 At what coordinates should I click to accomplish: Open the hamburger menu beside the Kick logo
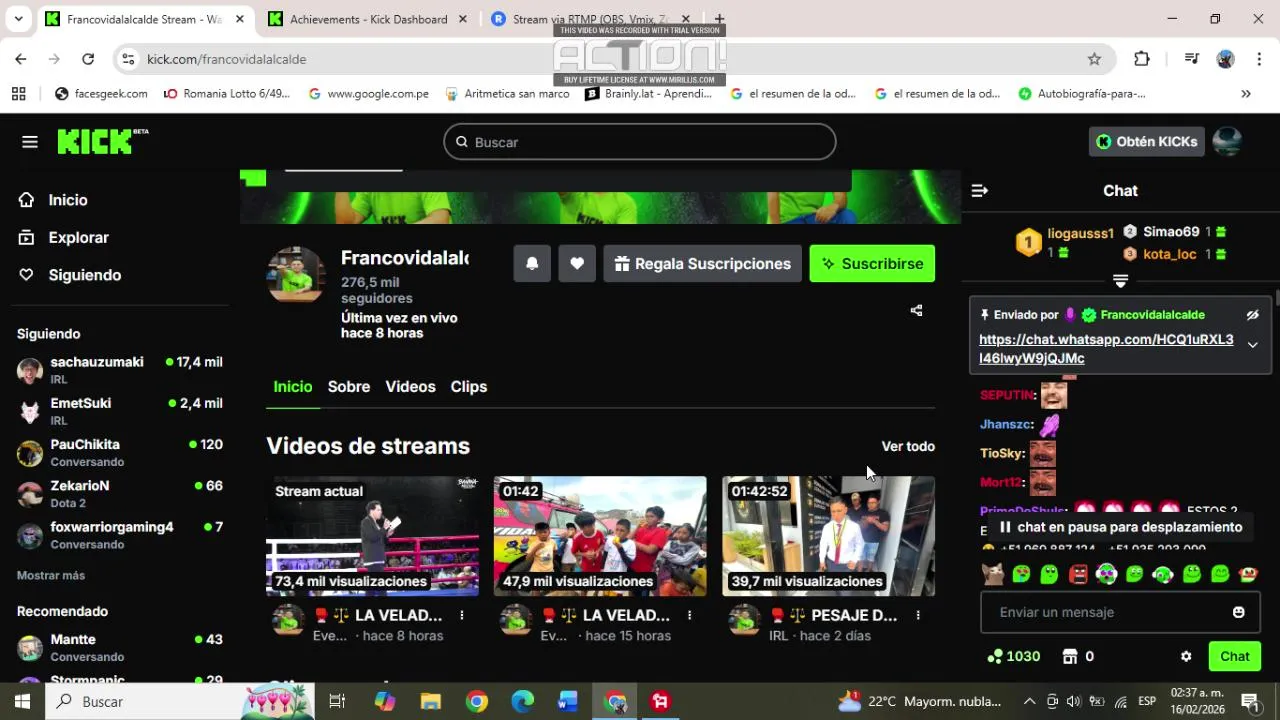pos(30,142)
